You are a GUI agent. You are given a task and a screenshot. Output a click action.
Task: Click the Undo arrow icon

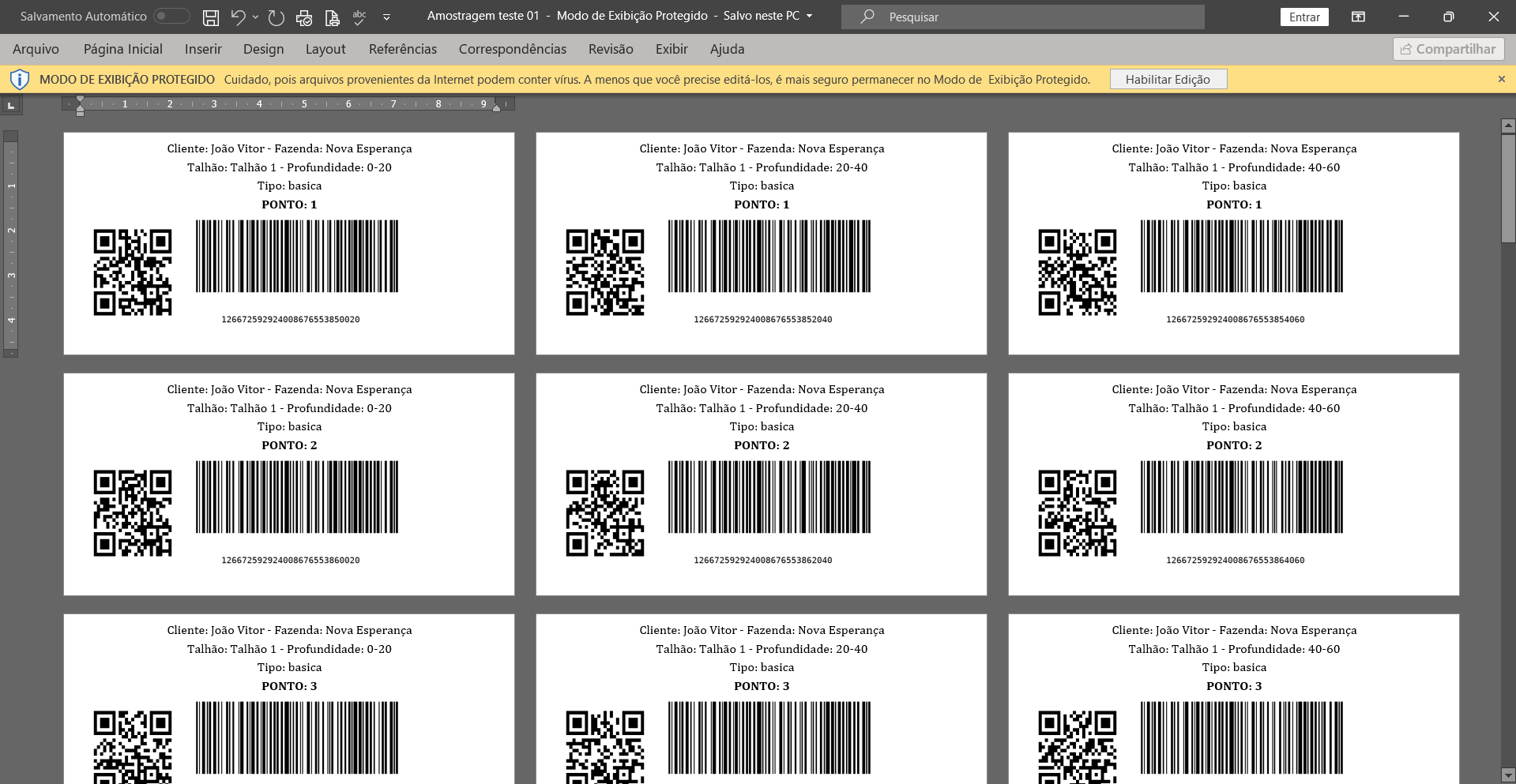pos(238,17)
